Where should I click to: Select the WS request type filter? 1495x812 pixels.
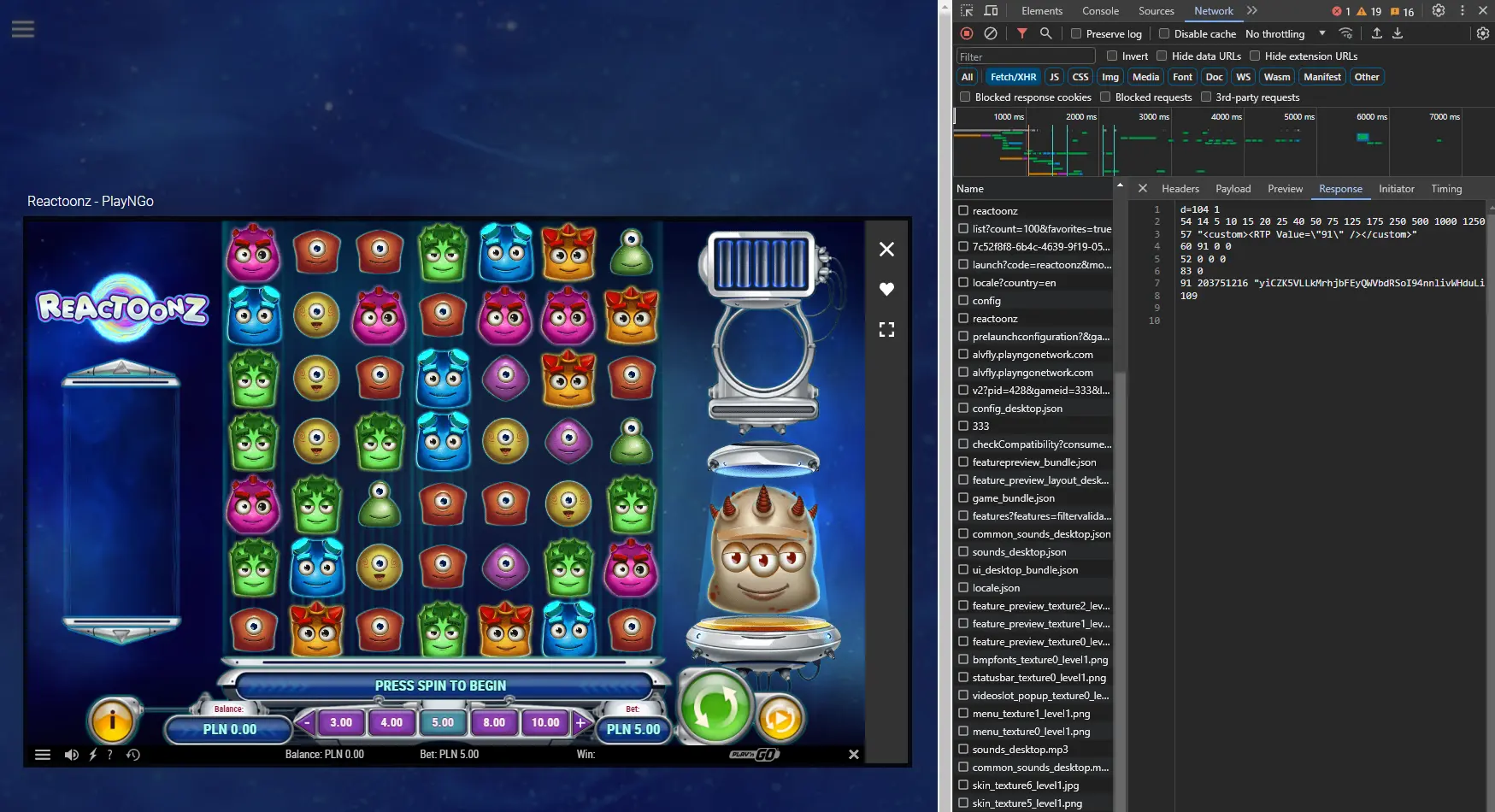pos(1243,77)
